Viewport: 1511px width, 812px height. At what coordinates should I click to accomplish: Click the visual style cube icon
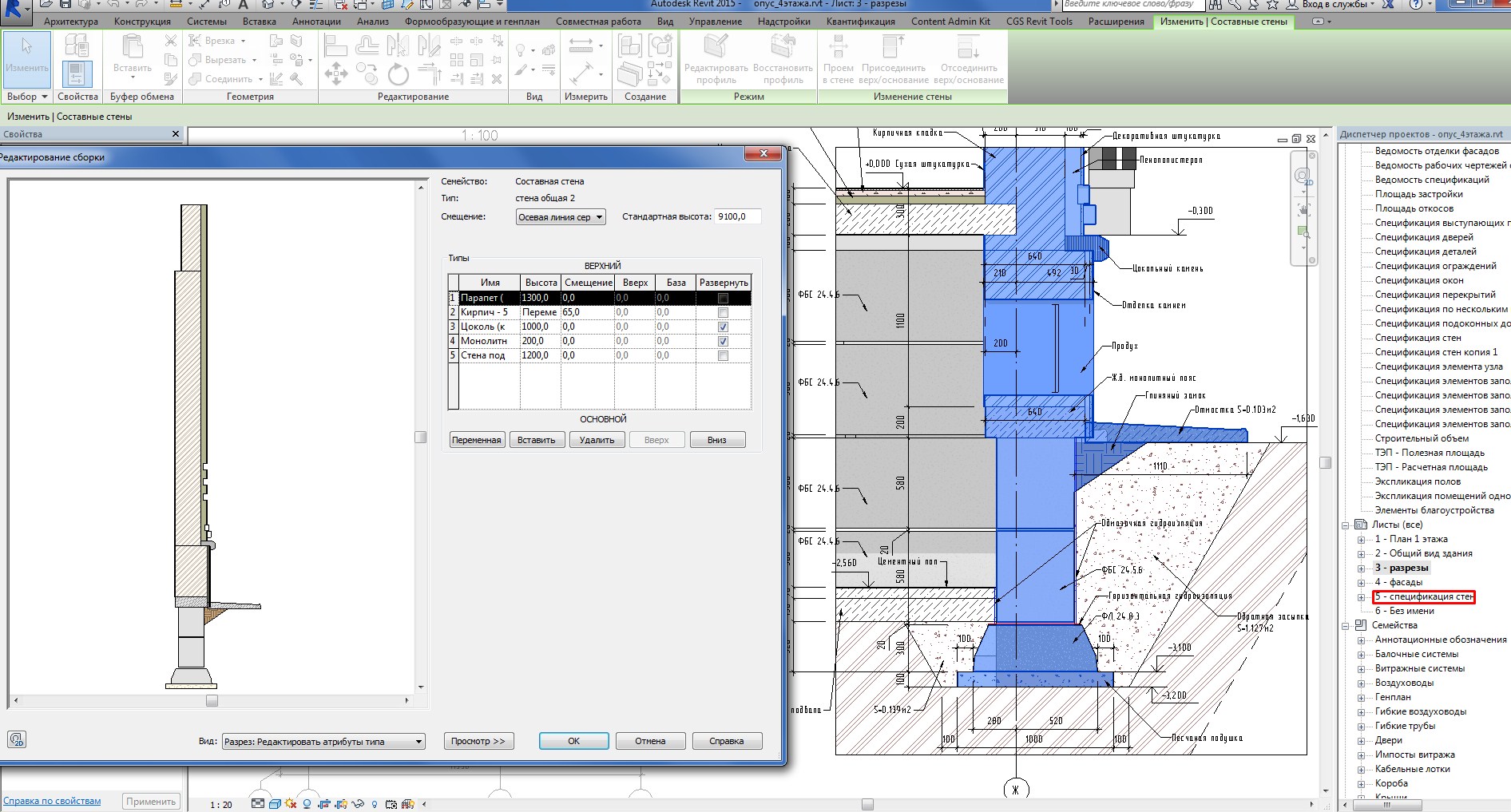point(275,804)
